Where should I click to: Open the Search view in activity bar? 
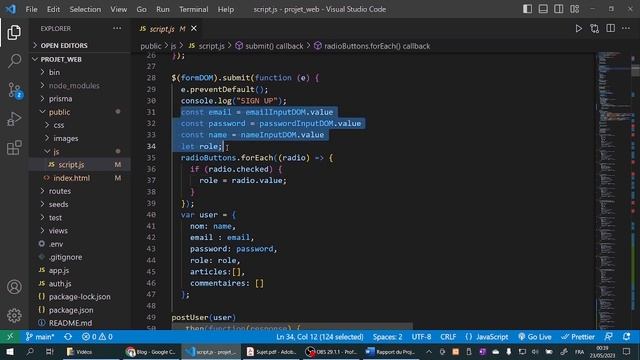click(14, 61)
